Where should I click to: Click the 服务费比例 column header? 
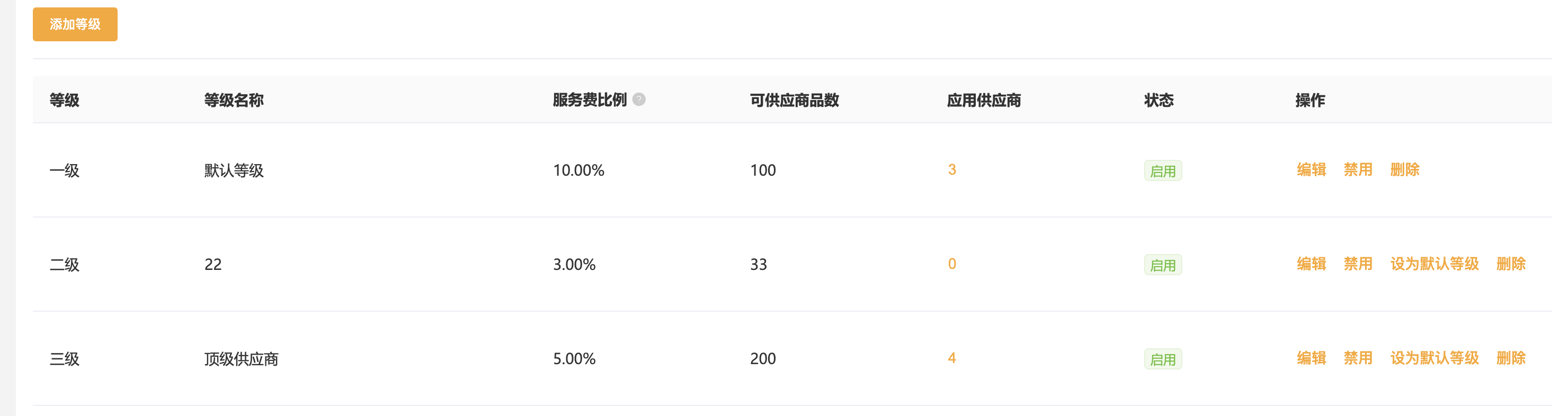click(589, 100)
